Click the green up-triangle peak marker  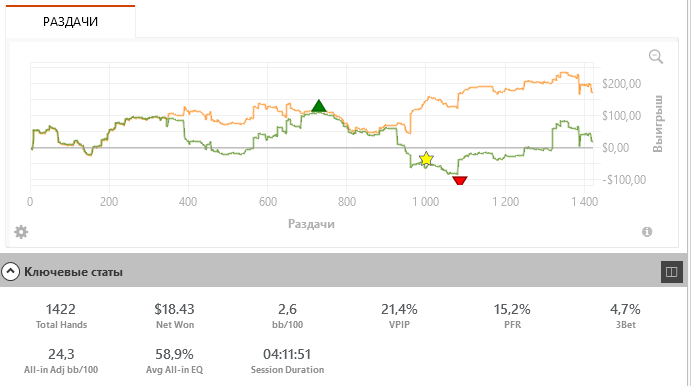[x=319, y=106]
